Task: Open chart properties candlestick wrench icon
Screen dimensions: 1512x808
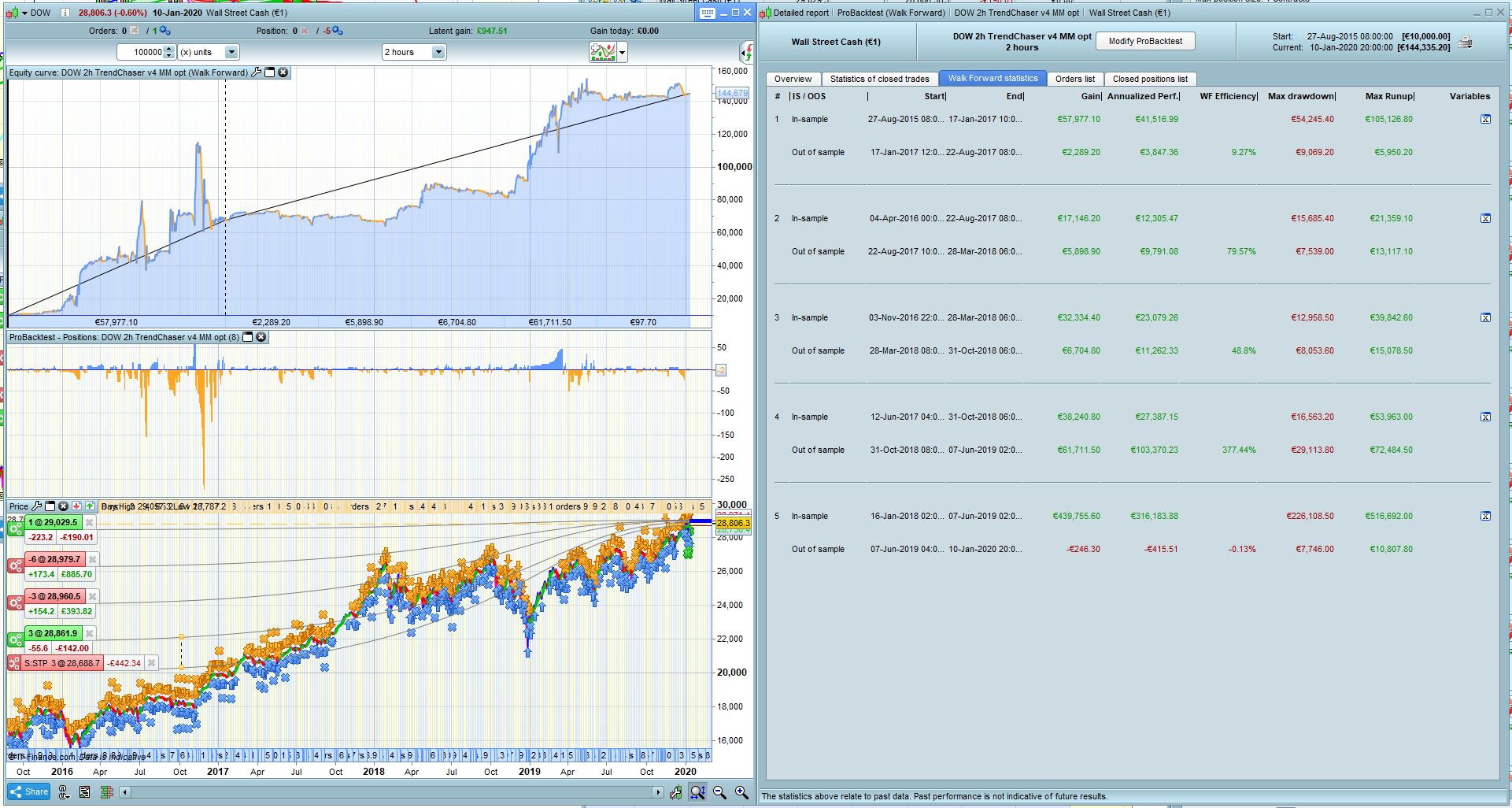Action: tap(676, 792)
